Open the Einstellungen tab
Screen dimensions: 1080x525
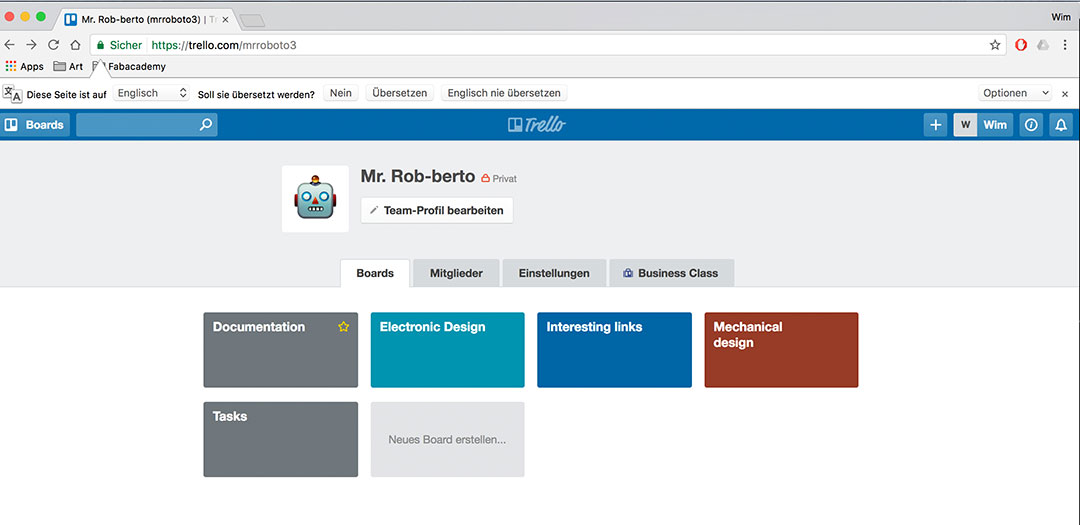(554, 273)
